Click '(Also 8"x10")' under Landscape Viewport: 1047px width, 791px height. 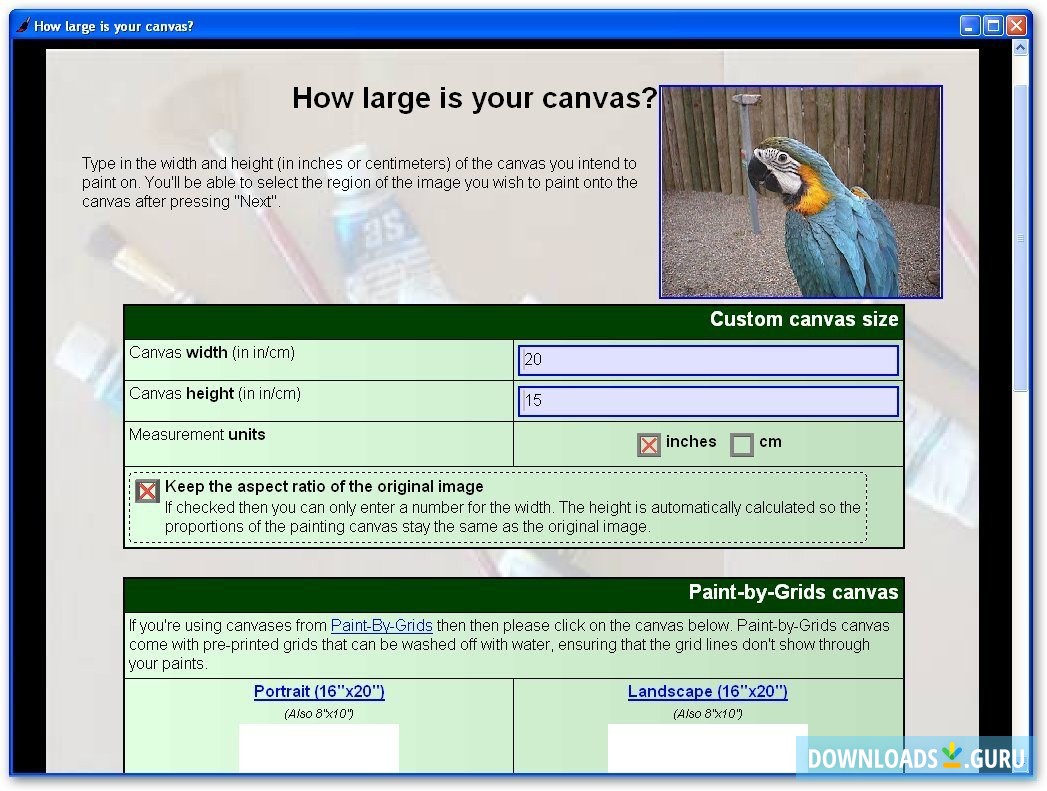click(707, 714)
